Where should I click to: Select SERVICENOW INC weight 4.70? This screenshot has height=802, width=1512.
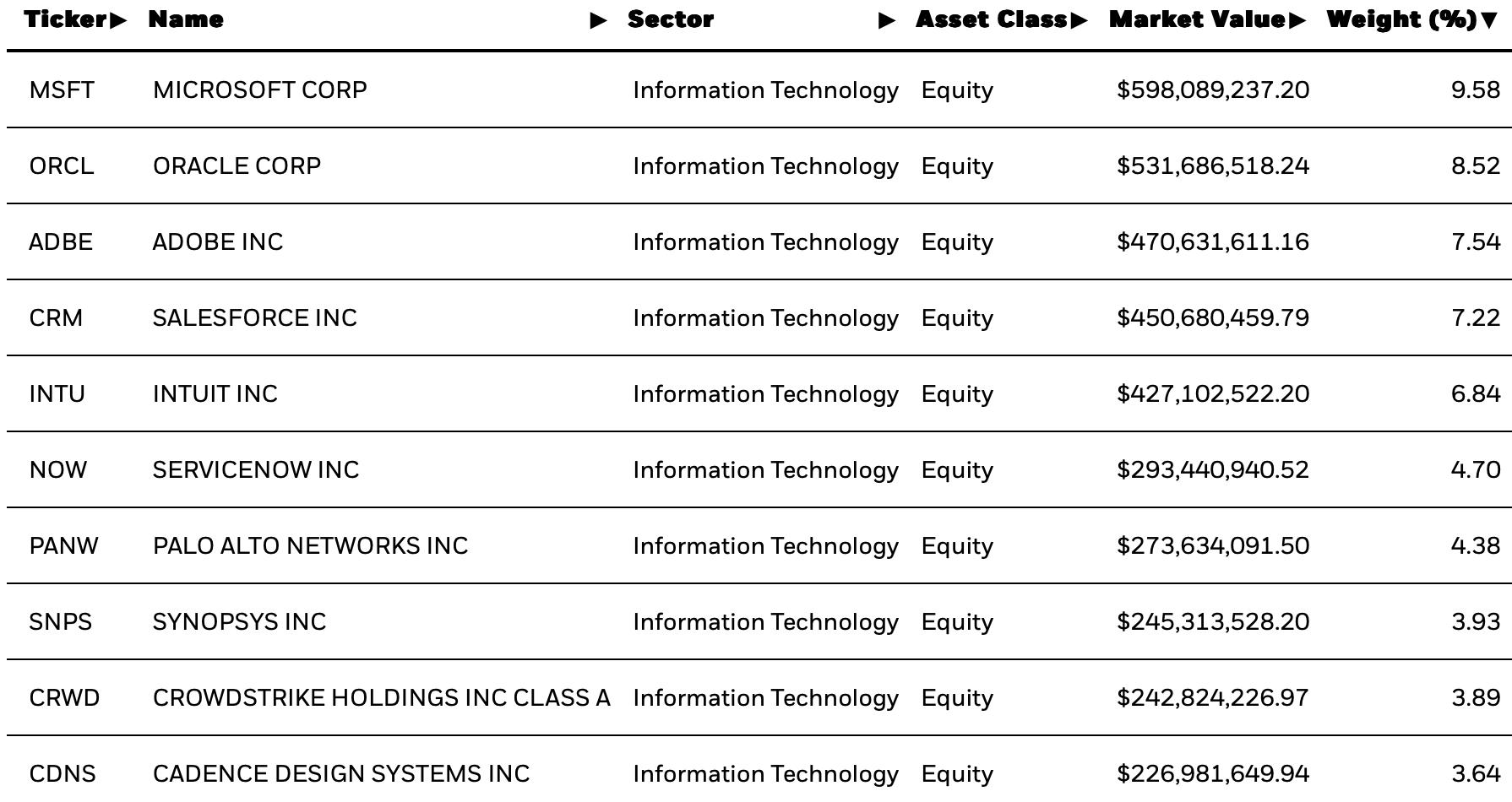pos(1476,470)
